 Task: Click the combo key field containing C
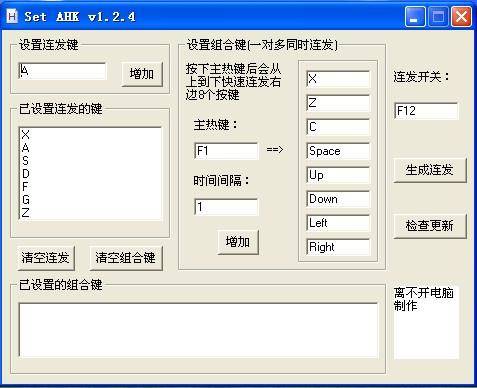point(338,127)
